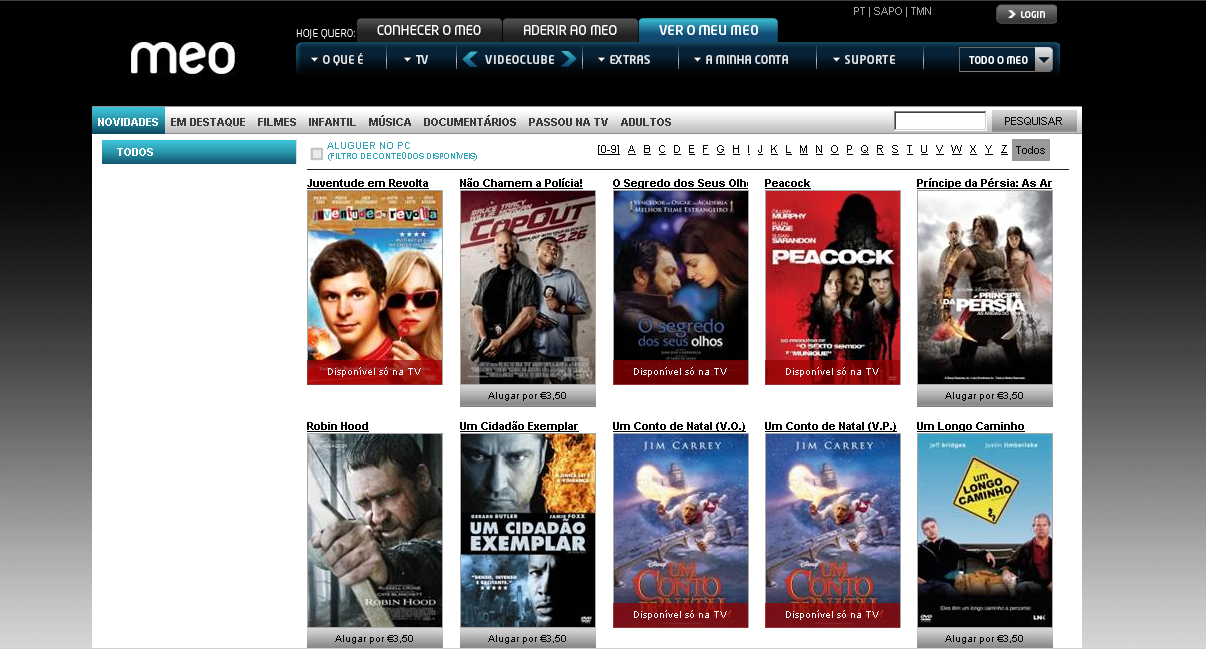Switch to Conhecer o MEO tab
The image size is (1206, 649).
point(429,30)
